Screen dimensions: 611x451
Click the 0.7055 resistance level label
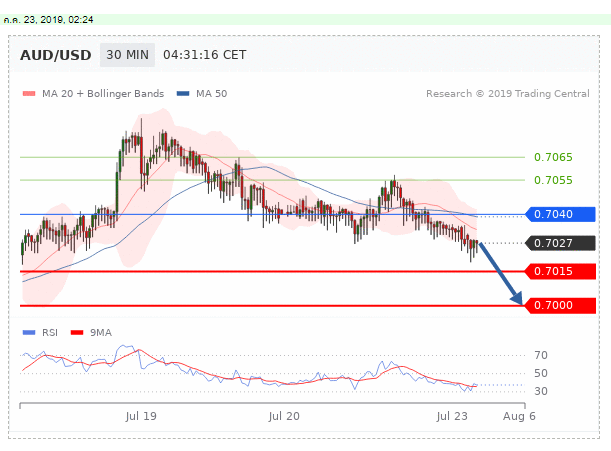click(x=553, y=180)
